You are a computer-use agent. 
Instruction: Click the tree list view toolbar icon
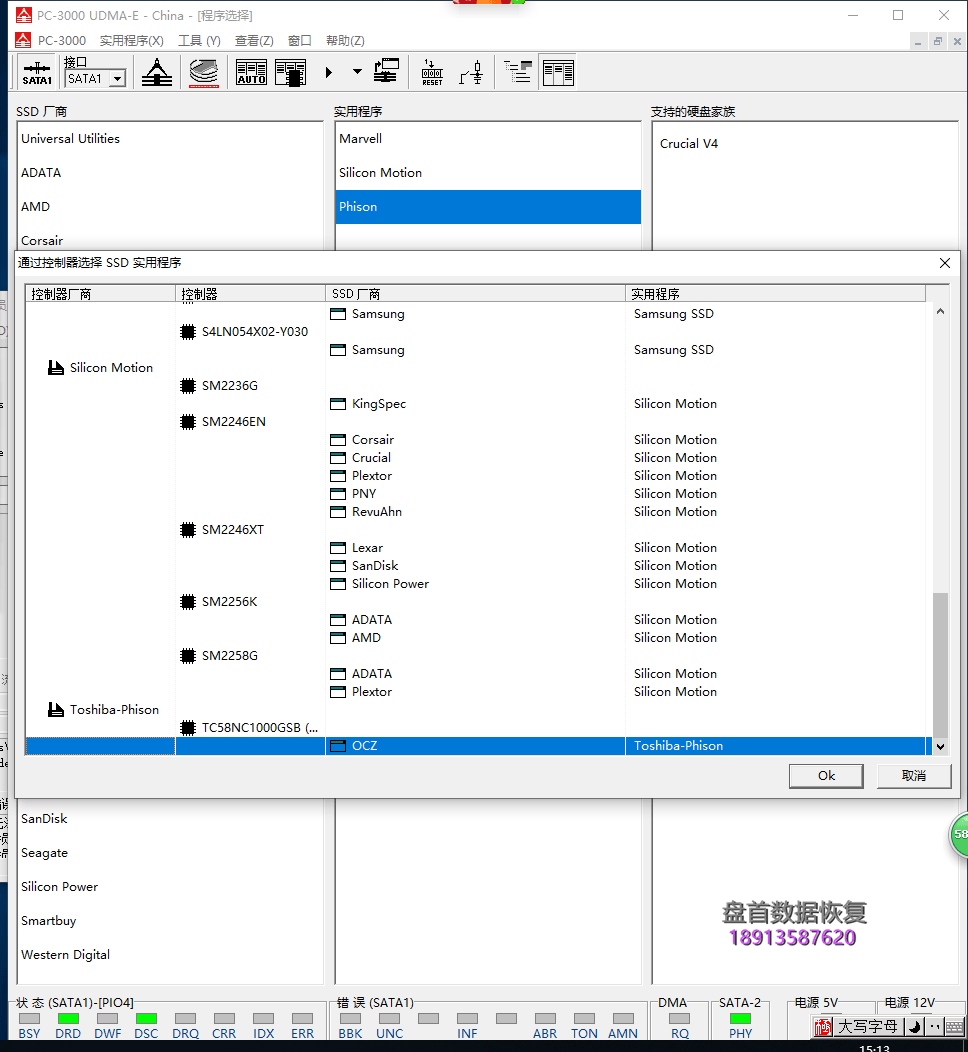pyautogui.click(x=518, y=72)
